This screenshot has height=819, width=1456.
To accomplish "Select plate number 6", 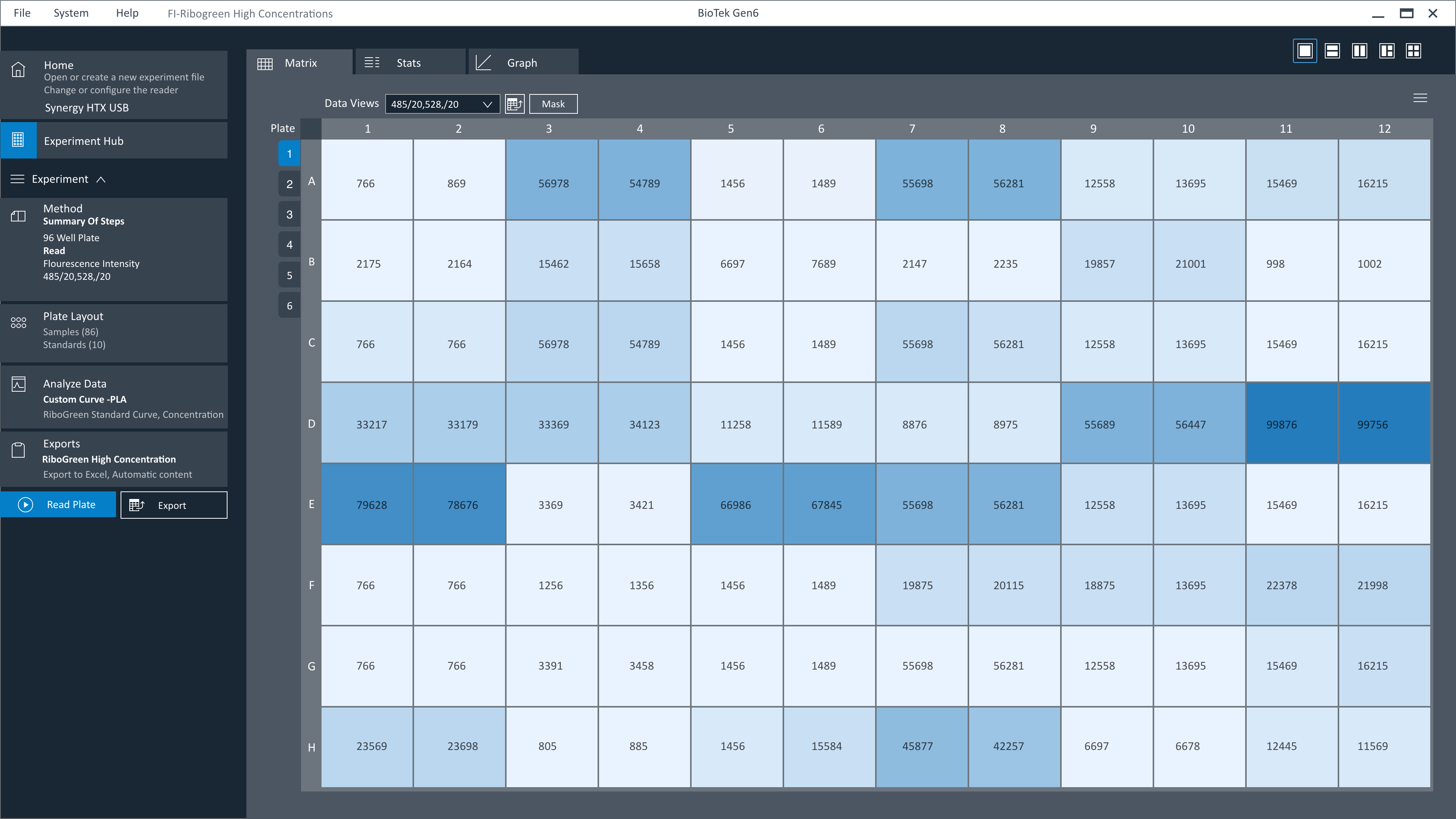I will 289,306.
